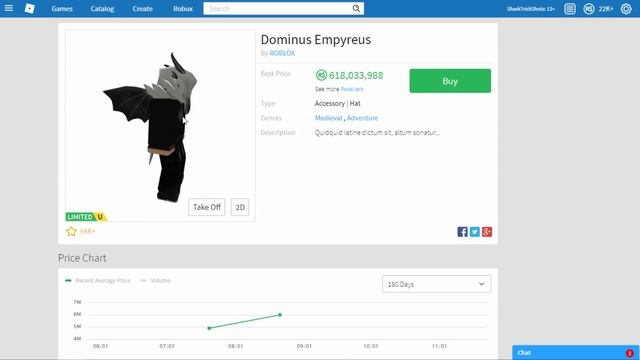Expand the 180 Days range dropdown

click(436, 284)
